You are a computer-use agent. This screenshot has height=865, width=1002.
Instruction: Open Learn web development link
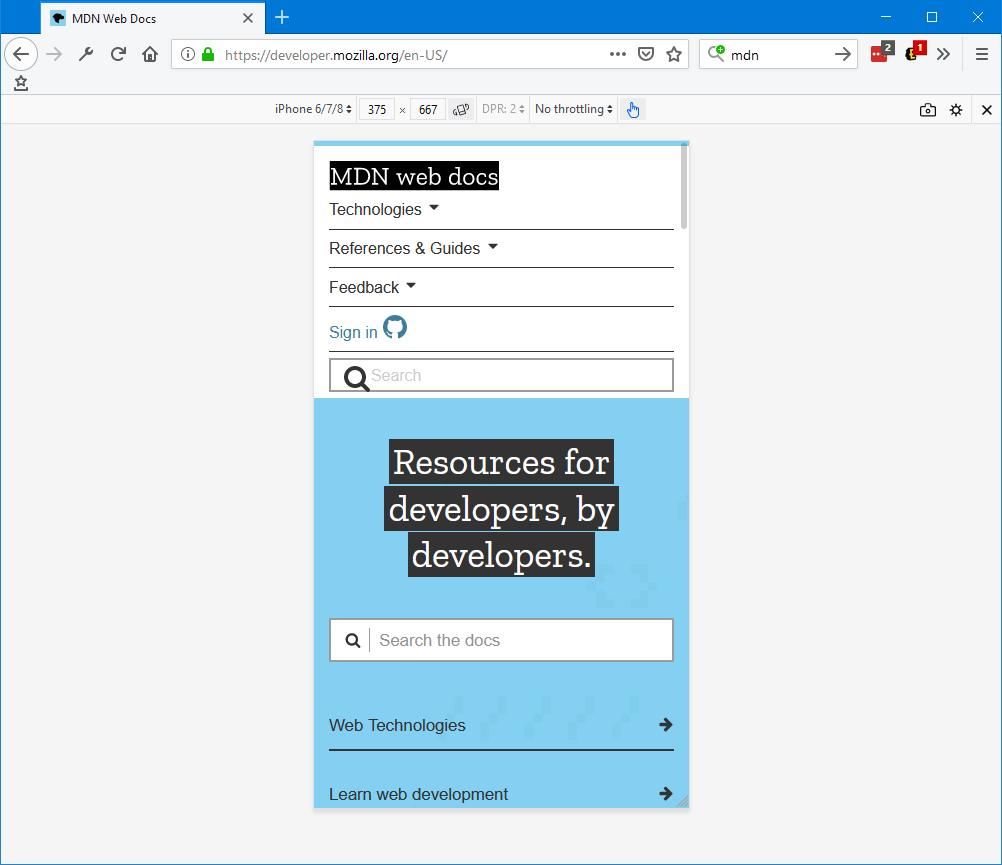[418, 794]
